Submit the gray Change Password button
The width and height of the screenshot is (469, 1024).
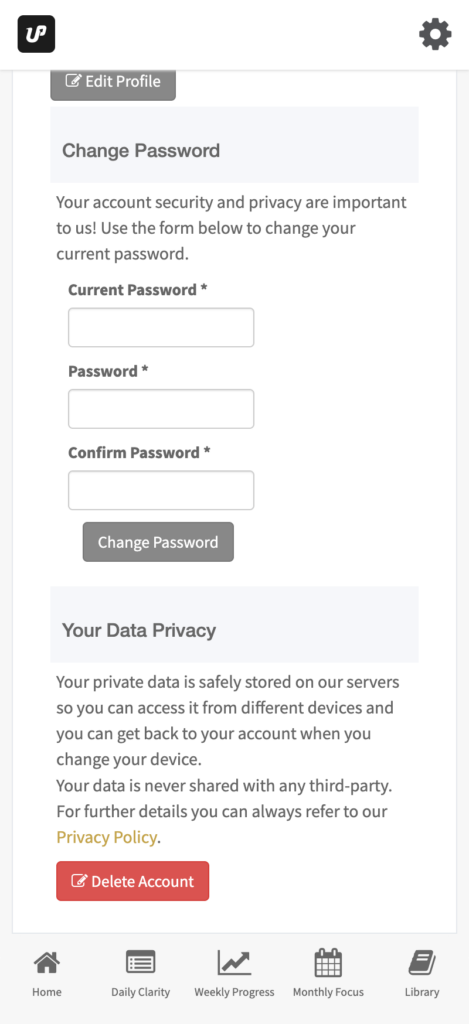click(158, 542)
